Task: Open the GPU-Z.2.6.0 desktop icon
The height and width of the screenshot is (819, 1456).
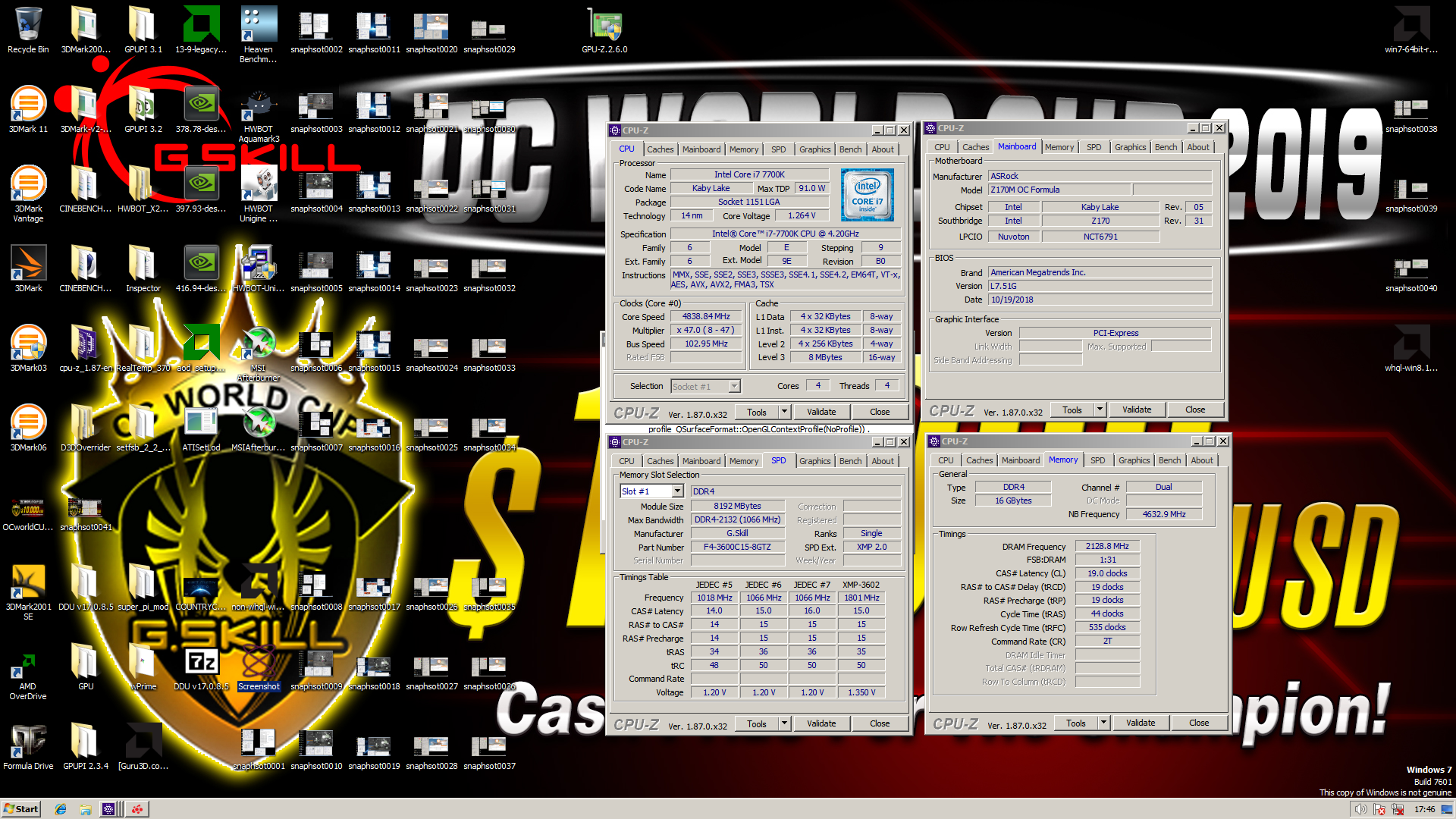Action: pos(604,30)
